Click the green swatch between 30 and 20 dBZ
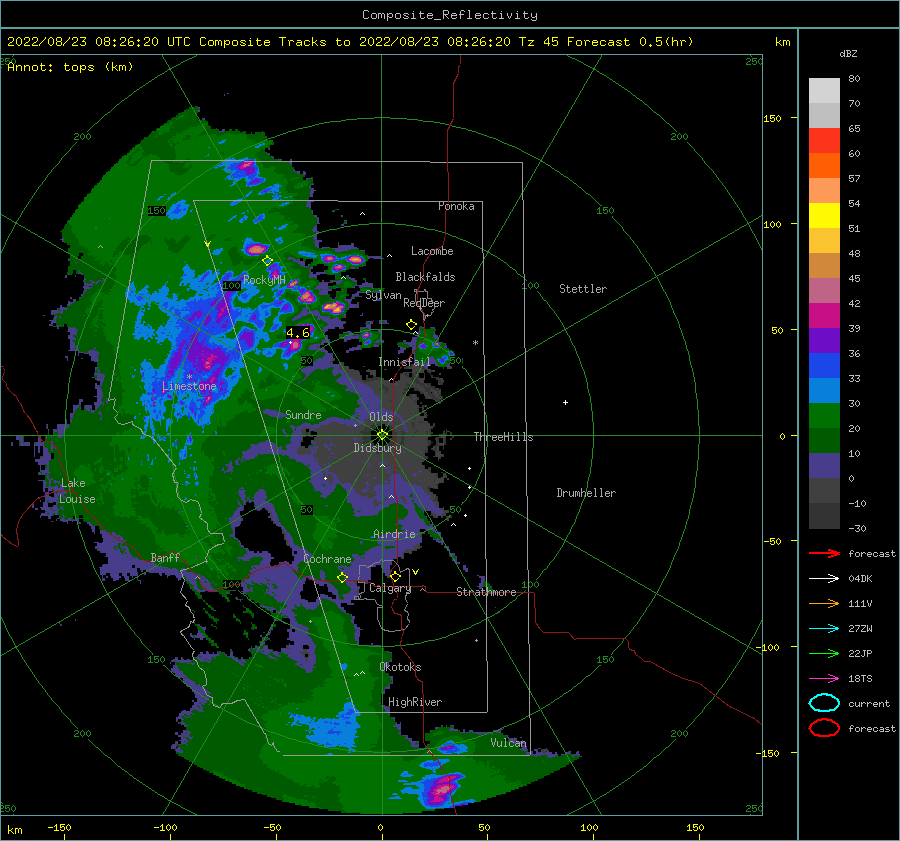Screen dimensions: 900x841 point(824,416)
